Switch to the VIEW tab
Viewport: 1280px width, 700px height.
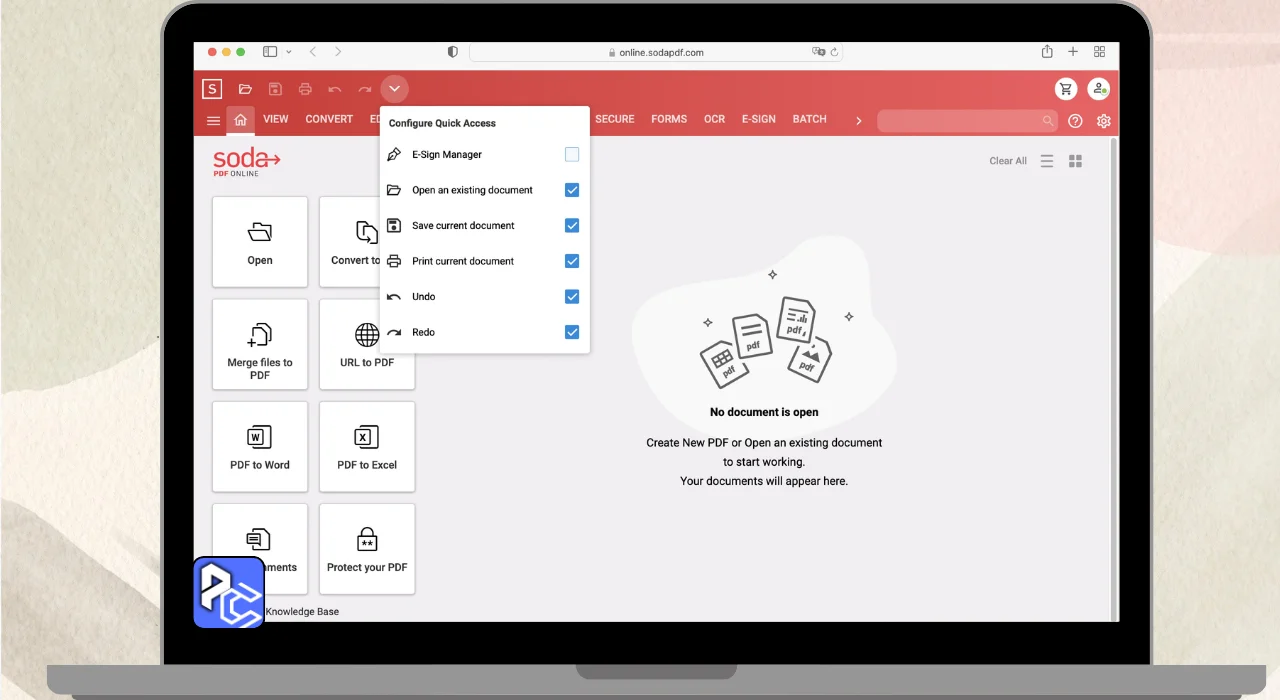click(276, 119)
